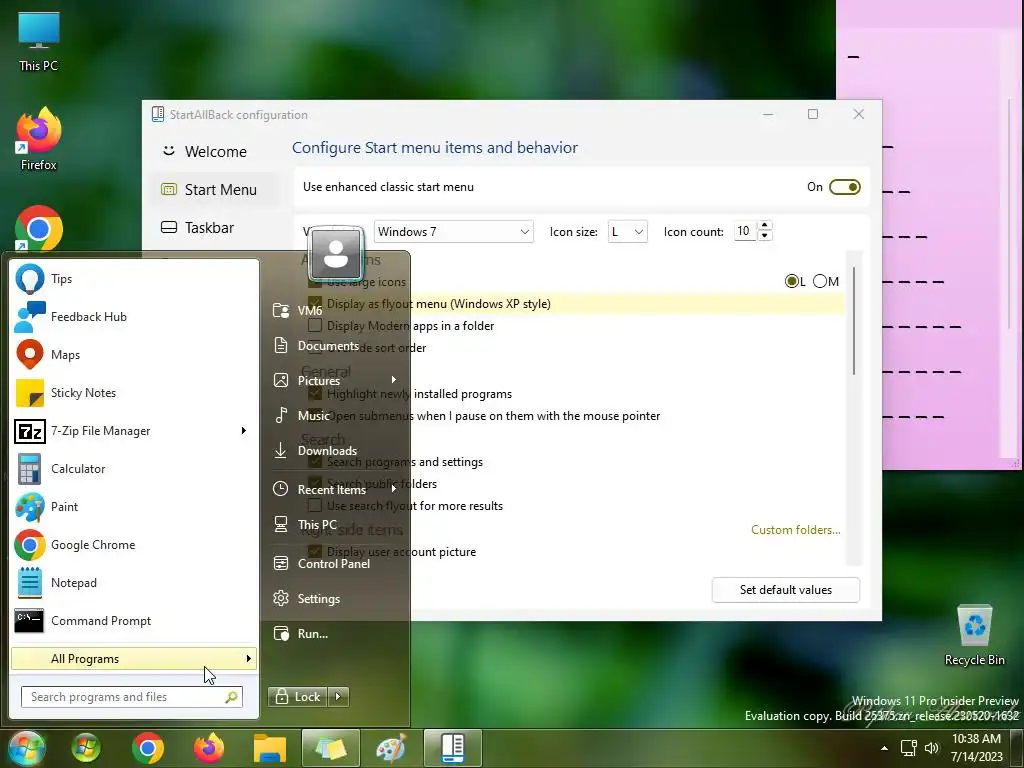Open power options arrow next to Lock
1024x768 pixels.
(338, 697)
